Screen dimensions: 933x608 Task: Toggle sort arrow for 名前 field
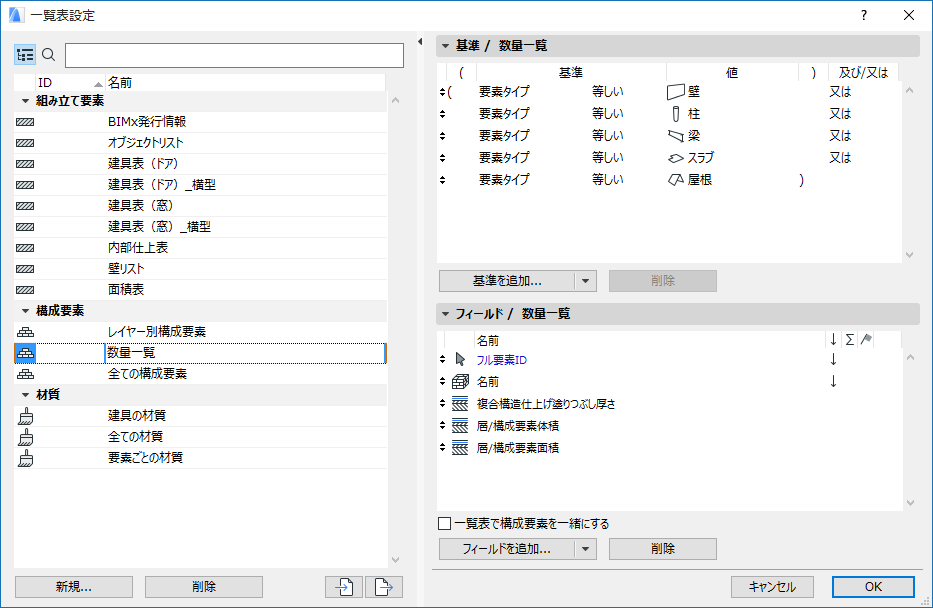833,381
